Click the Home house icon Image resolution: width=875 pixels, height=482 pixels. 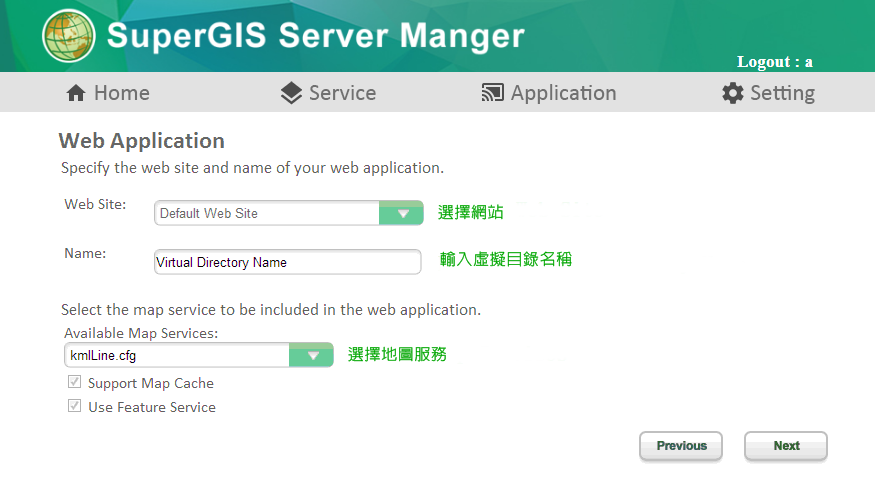point(76,93)
